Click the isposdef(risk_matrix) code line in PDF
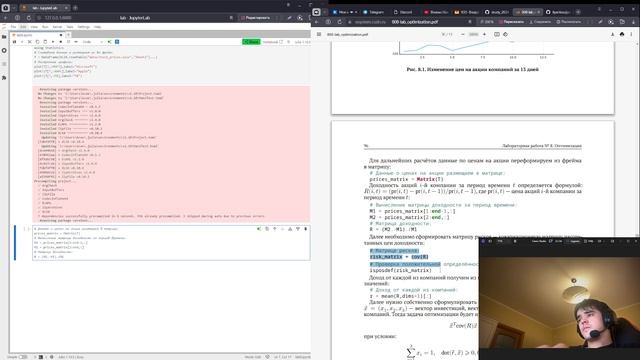Viewport: 640px width, 360px height. point(400,270)
